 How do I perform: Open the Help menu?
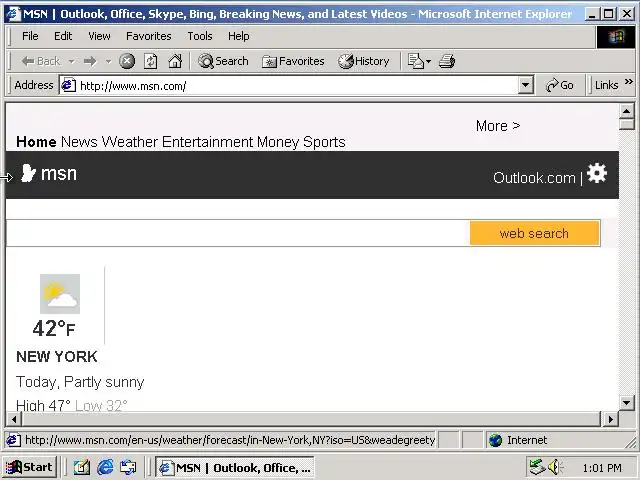tap(238, 36)
